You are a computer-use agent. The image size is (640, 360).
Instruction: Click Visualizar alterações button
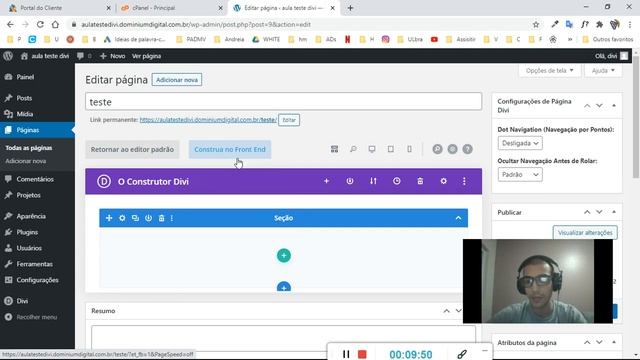coord(585,233)
